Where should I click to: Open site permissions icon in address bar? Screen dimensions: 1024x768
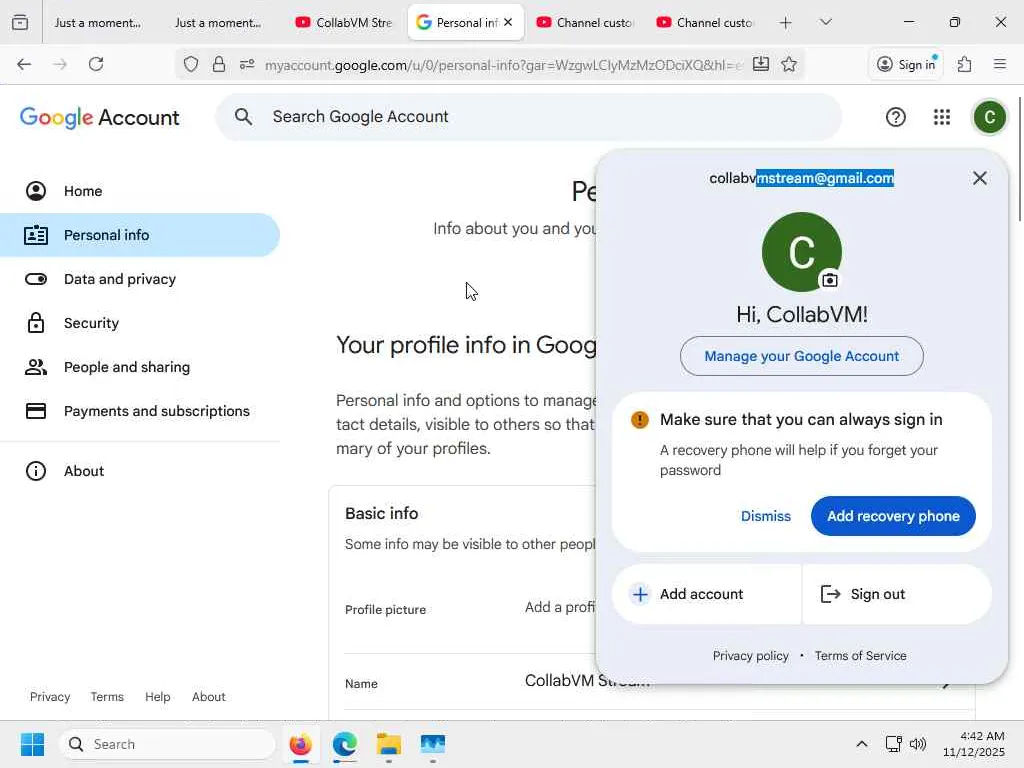pos(247,64)
